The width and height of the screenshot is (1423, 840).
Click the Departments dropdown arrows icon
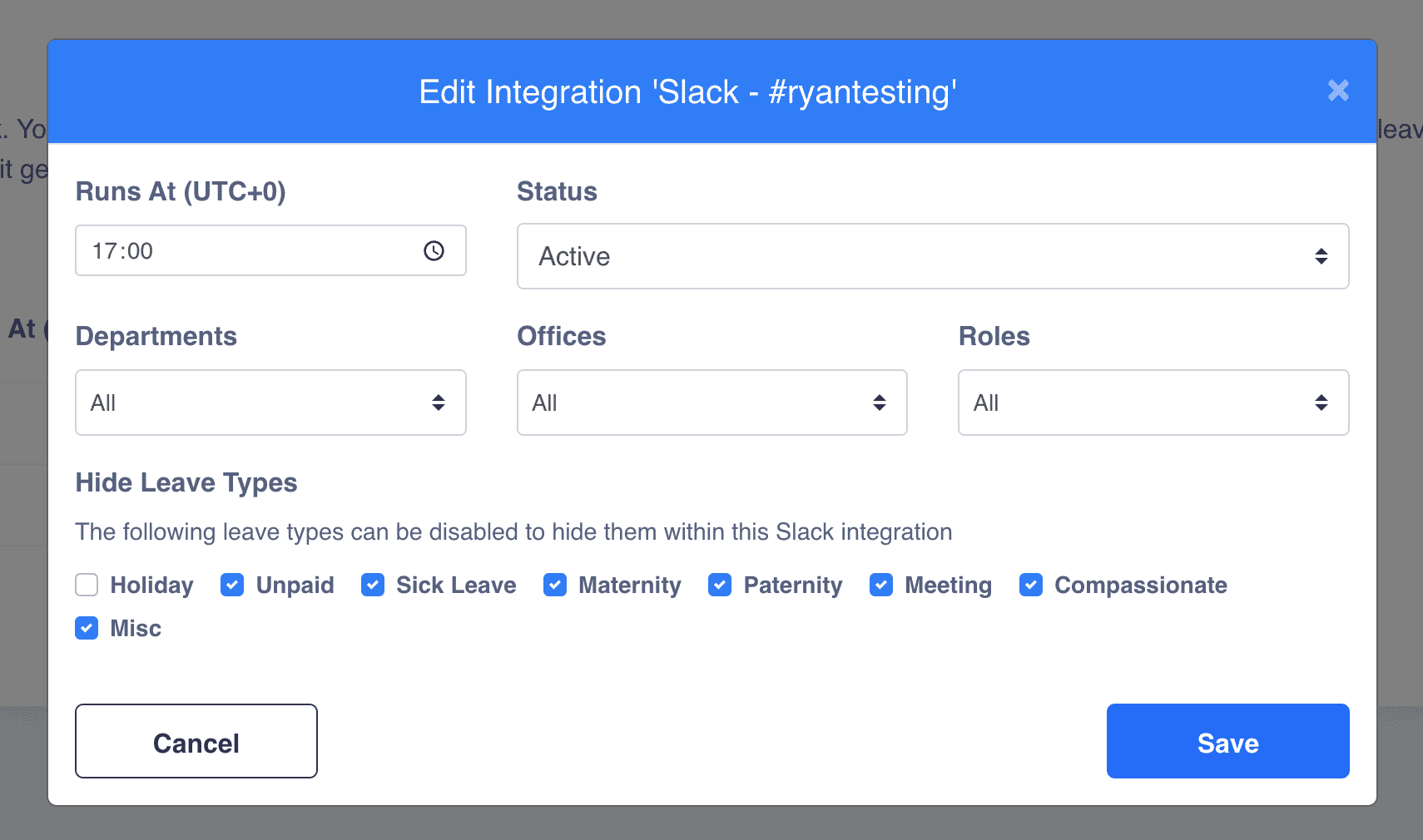click(x=439, y=403)
